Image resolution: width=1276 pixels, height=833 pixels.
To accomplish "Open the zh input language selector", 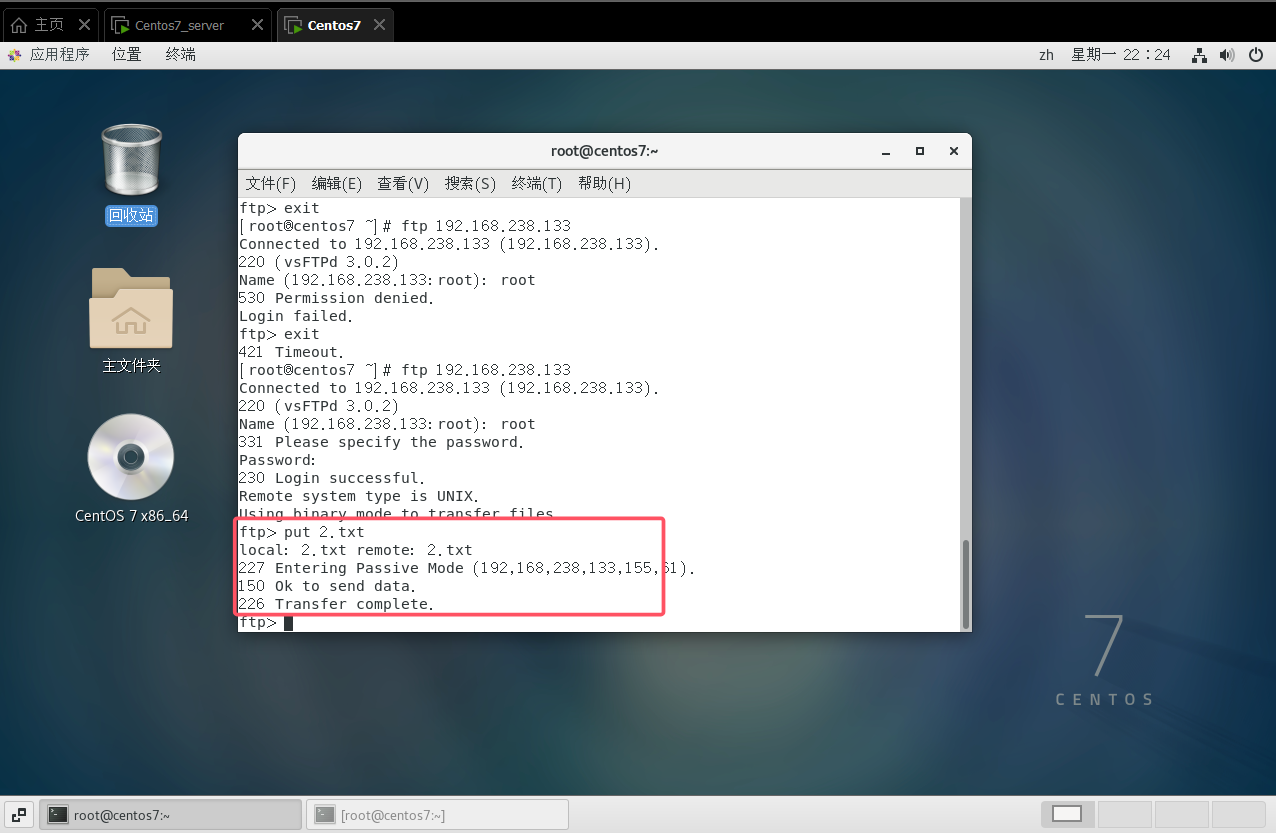I will pyautogui.click(x=1046, y=55).
